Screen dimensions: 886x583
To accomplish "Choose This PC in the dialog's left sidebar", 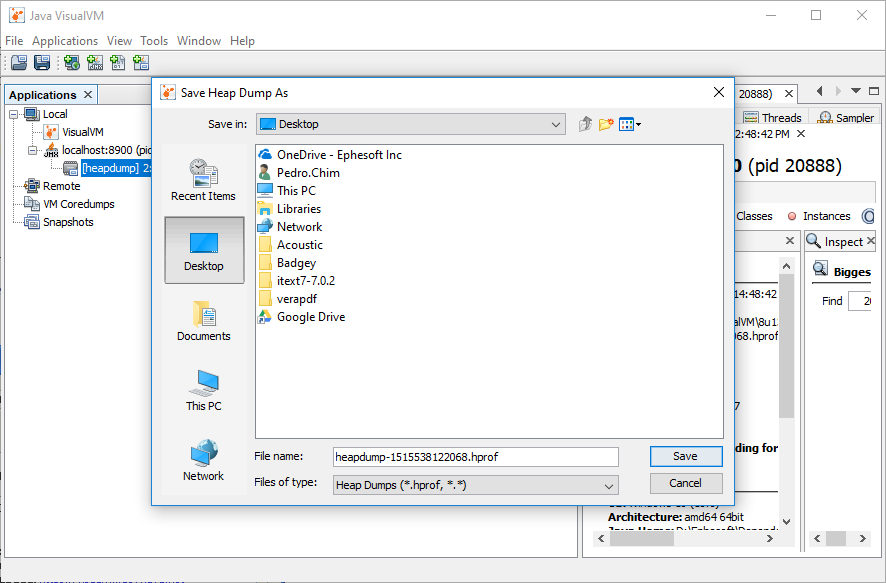I will 204,390.
